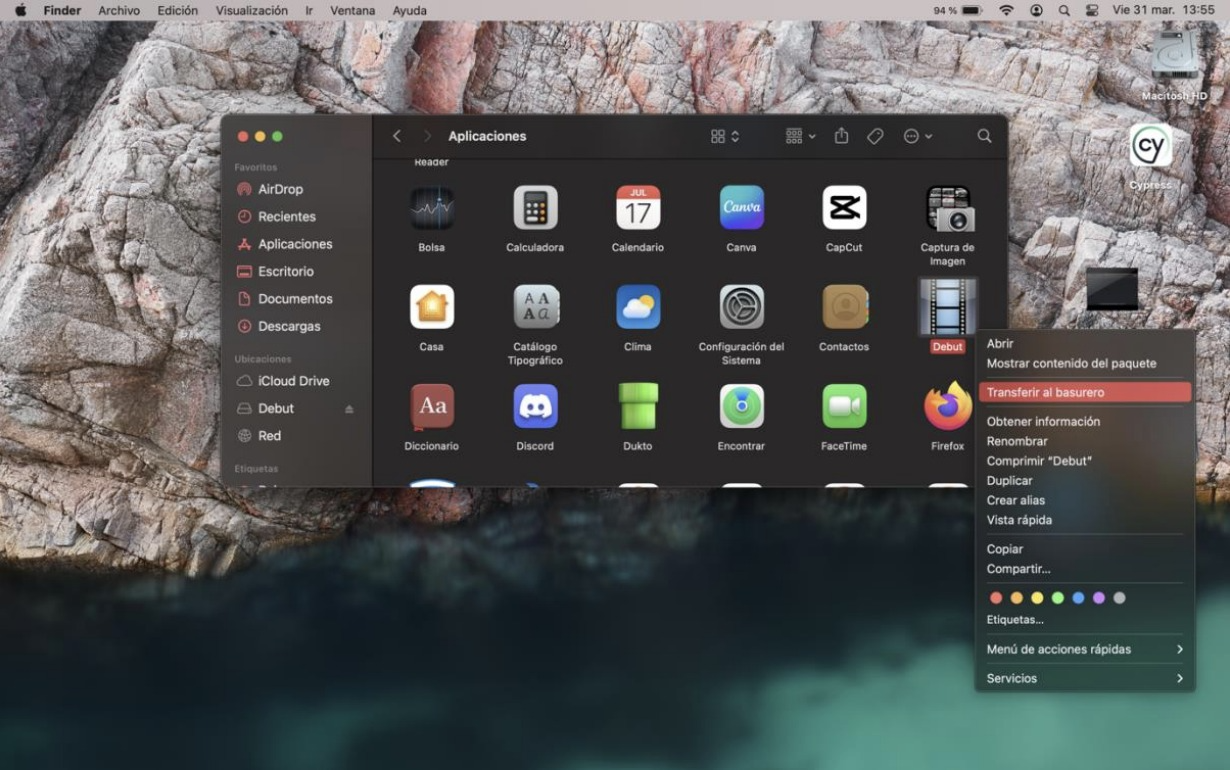Open the Archivo menu in menu bar
The width and height of the screenshot is (1230, 770).
(119, 10)
